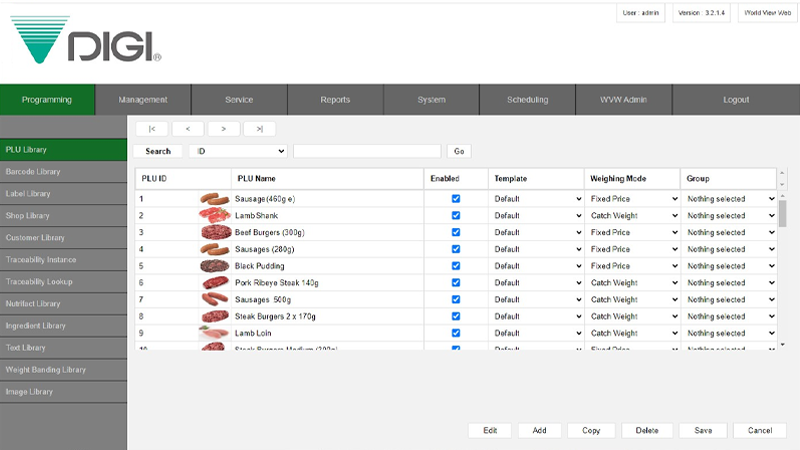This screenshot has height=450, width=800.
Task: Open the search field ID dropdown
Action: click(x=238, y=151)
